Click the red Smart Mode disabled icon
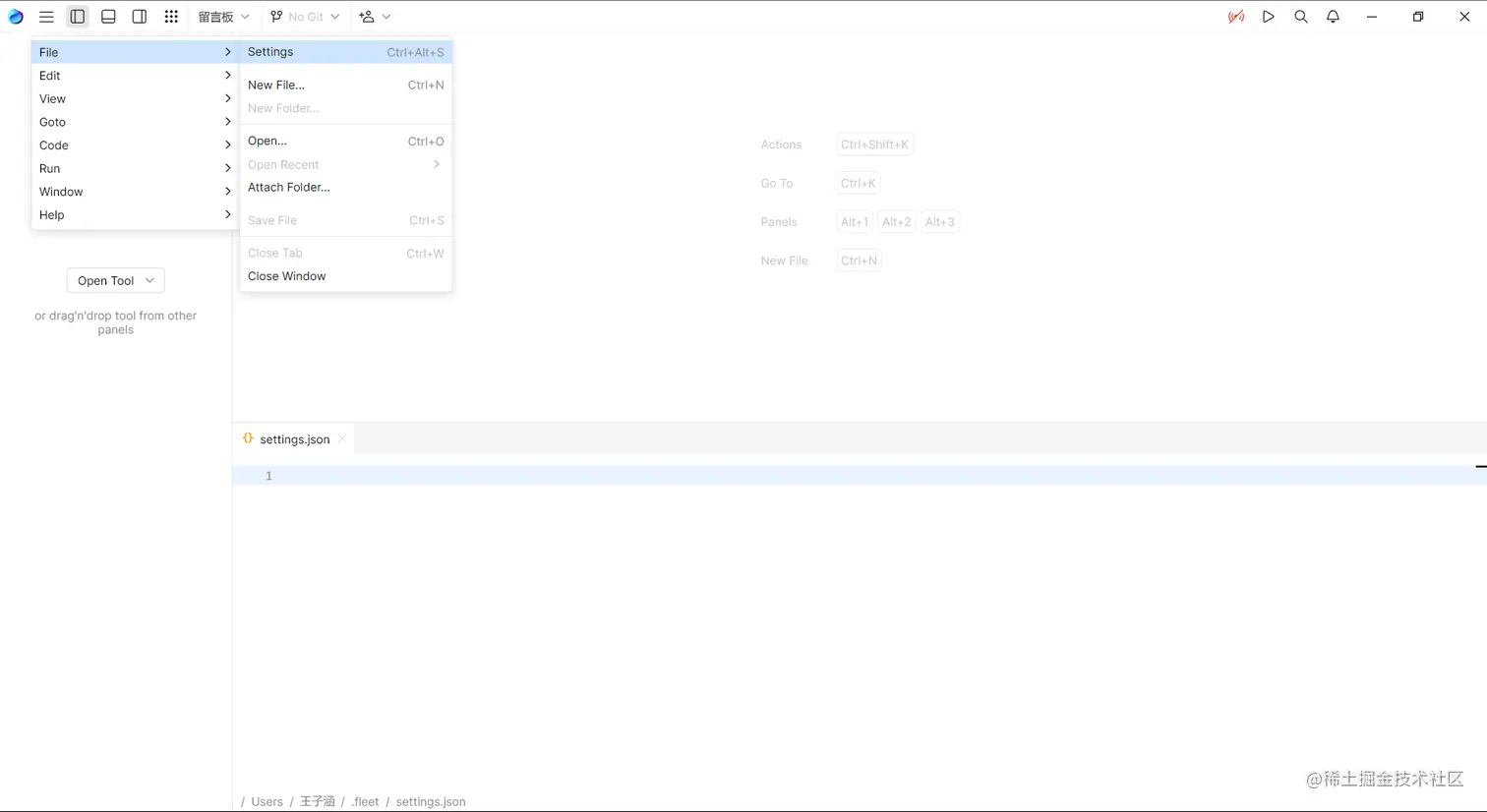This screenshot has height=812, width=1487. pos(1236,17)
